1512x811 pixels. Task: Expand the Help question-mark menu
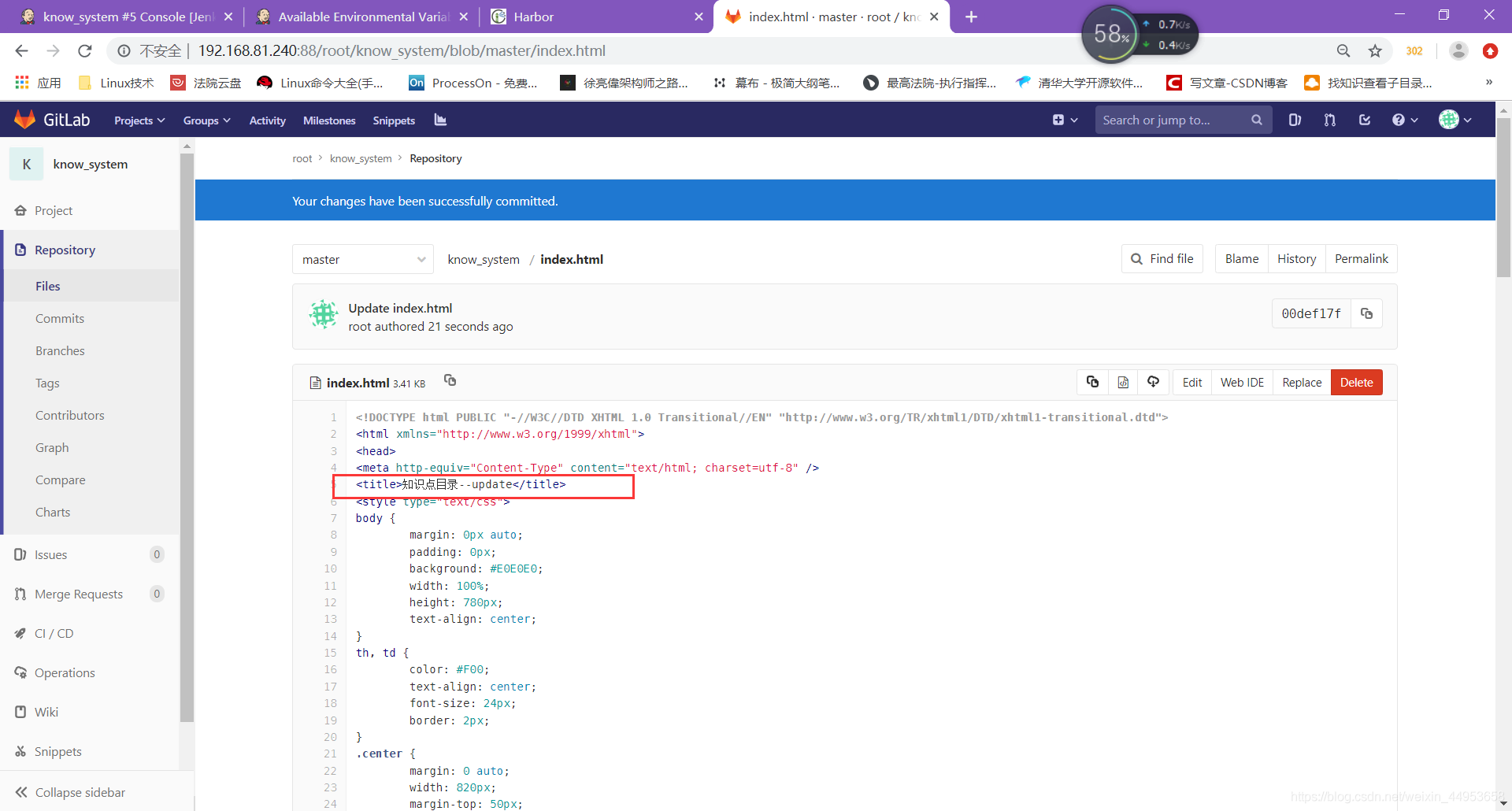click(x=1405, y=120)
